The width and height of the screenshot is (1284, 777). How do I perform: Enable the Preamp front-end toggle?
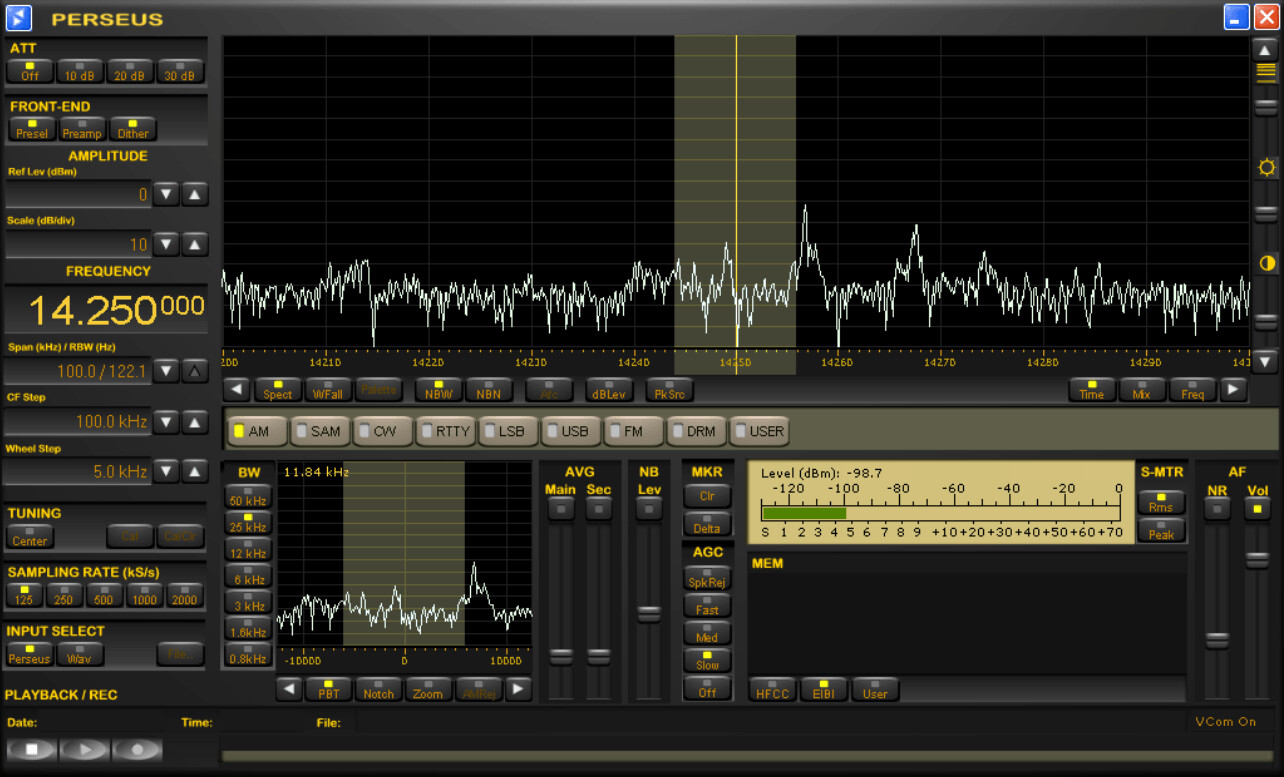[x=82, y=129]
